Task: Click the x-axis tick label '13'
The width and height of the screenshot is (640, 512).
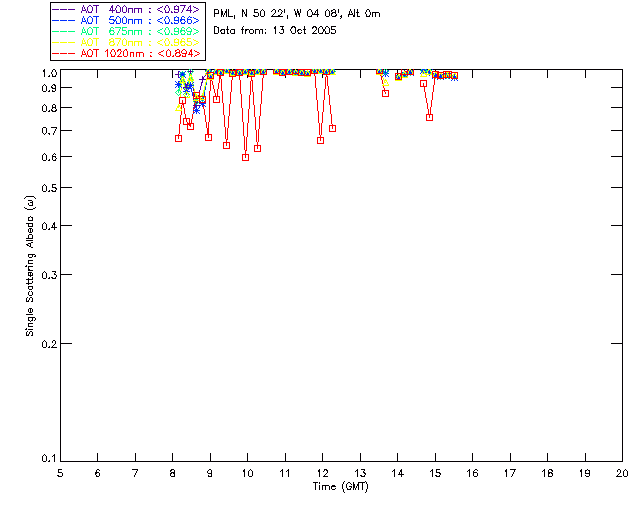Action: [360, 473]
